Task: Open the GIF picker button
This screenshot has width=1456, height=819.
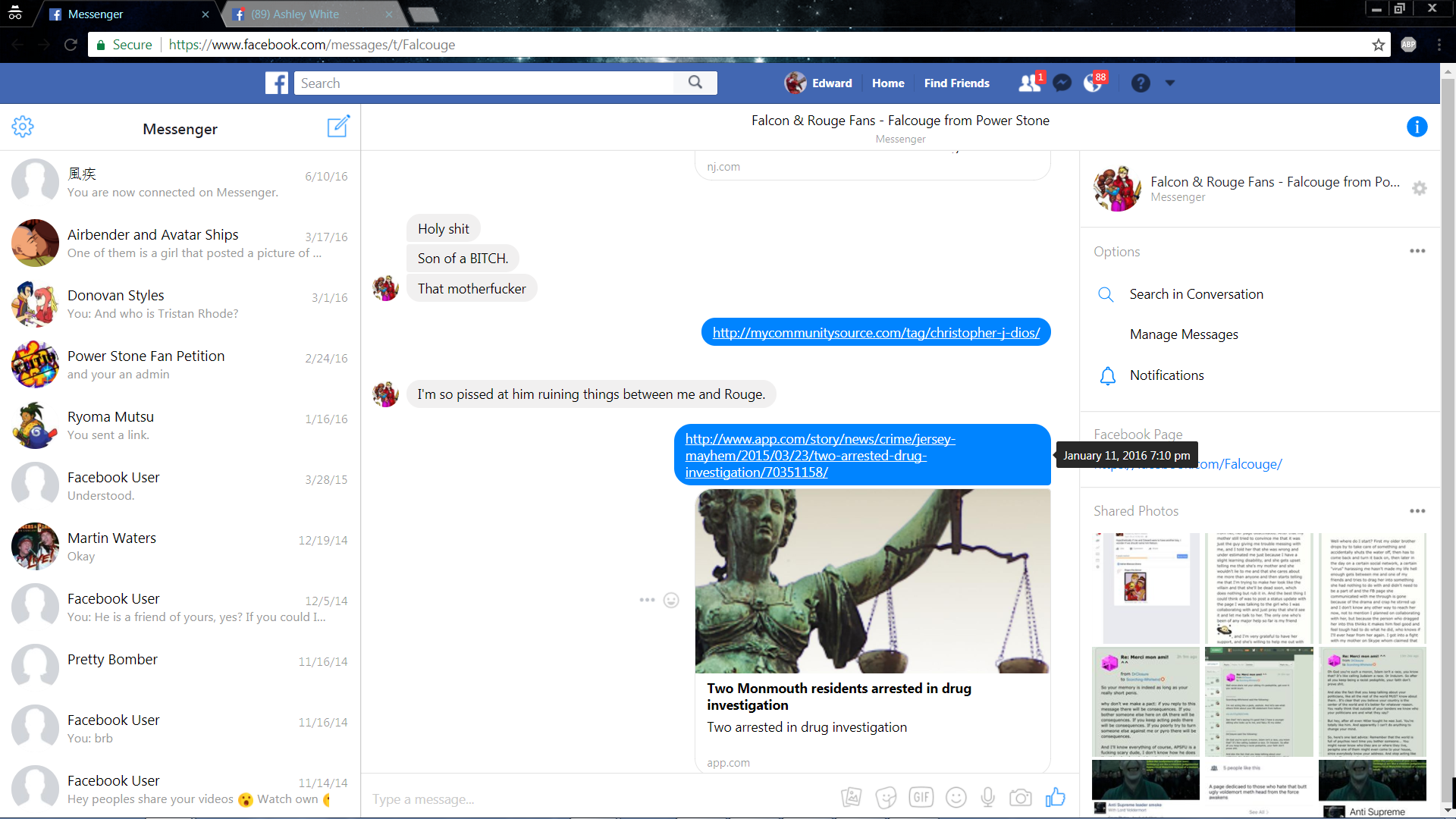Action: 921,797
